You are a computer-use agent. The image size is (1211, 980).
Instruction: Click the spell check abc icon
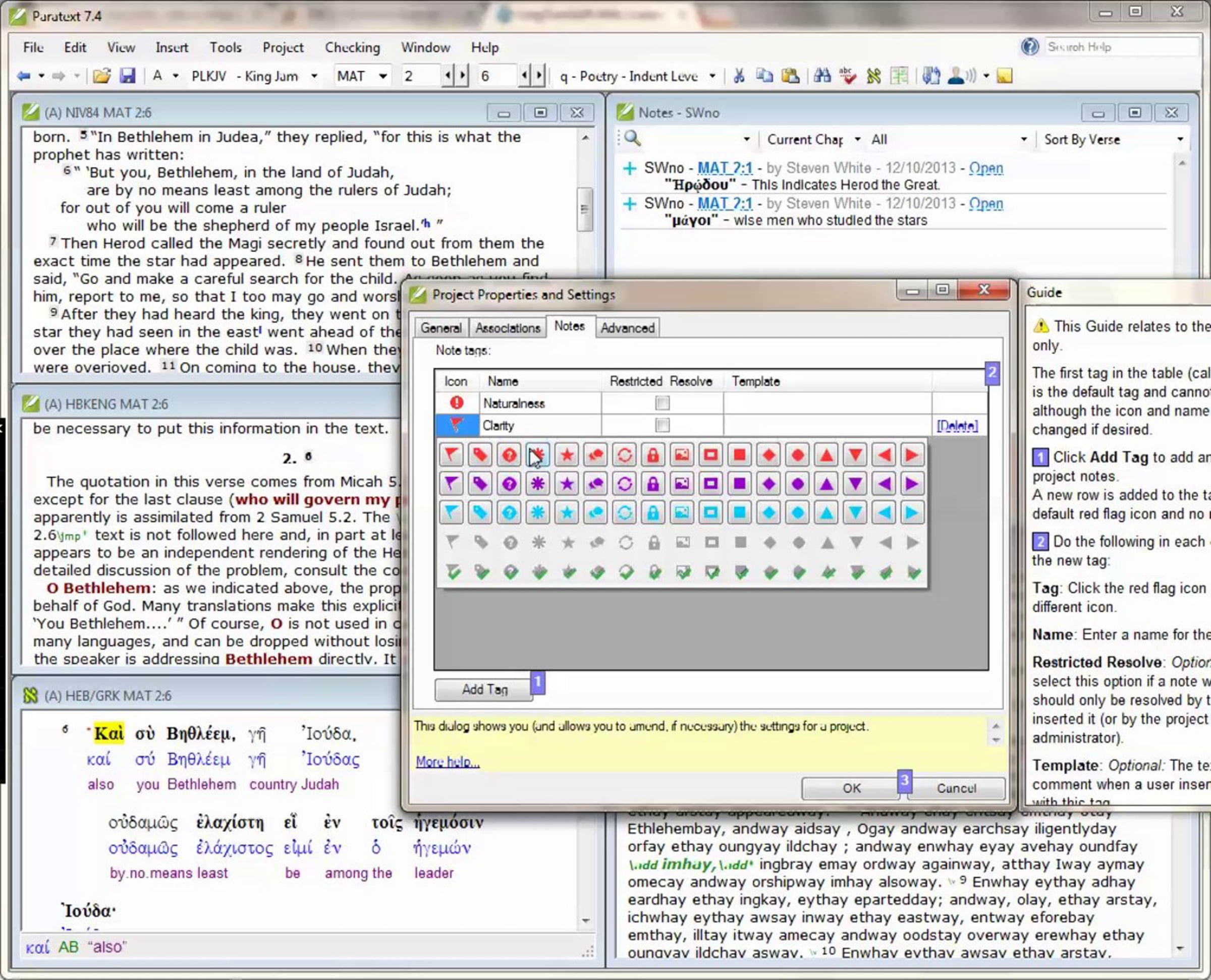click(x=847, y=76)
